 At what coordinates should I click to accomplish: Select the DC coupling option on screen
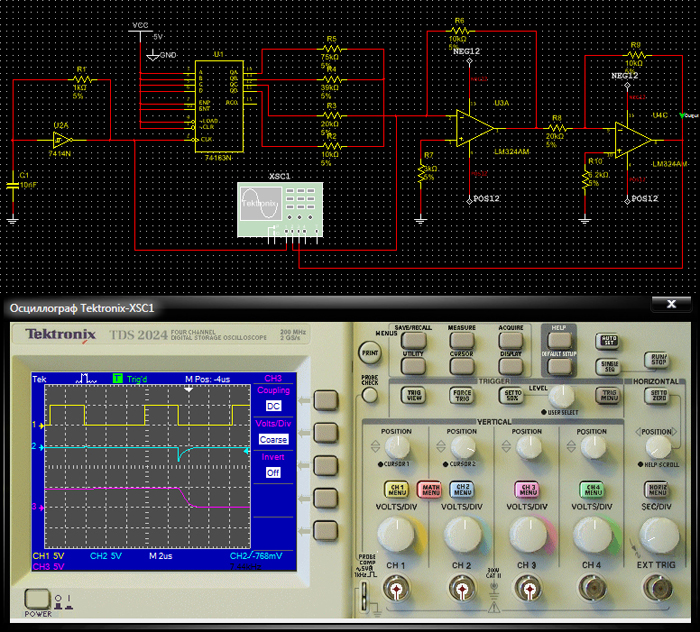point(273,406)
